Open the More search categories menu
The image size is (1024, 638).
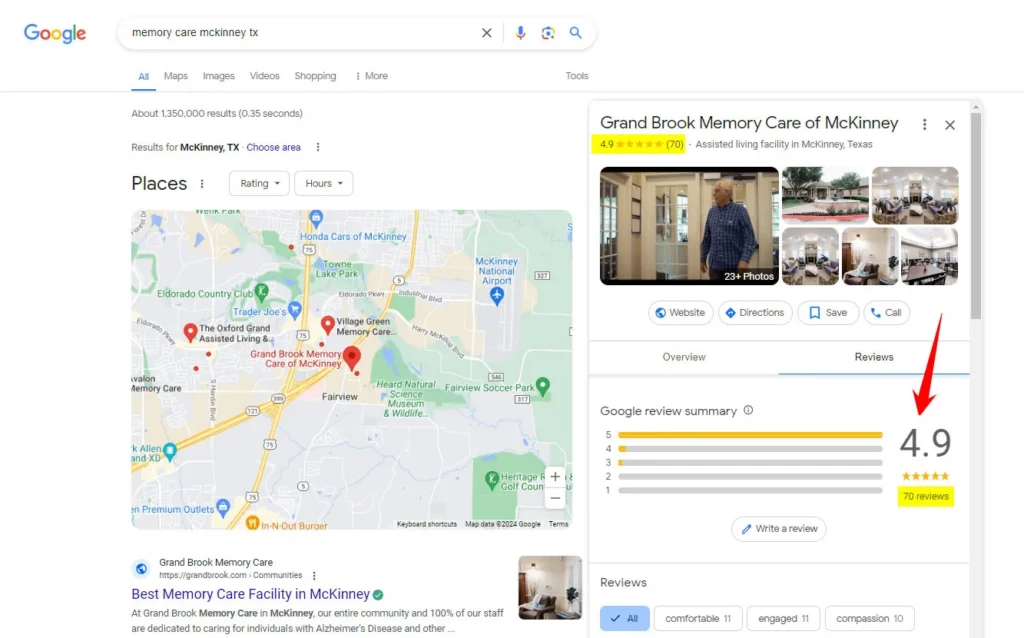(x=371, y=76)
